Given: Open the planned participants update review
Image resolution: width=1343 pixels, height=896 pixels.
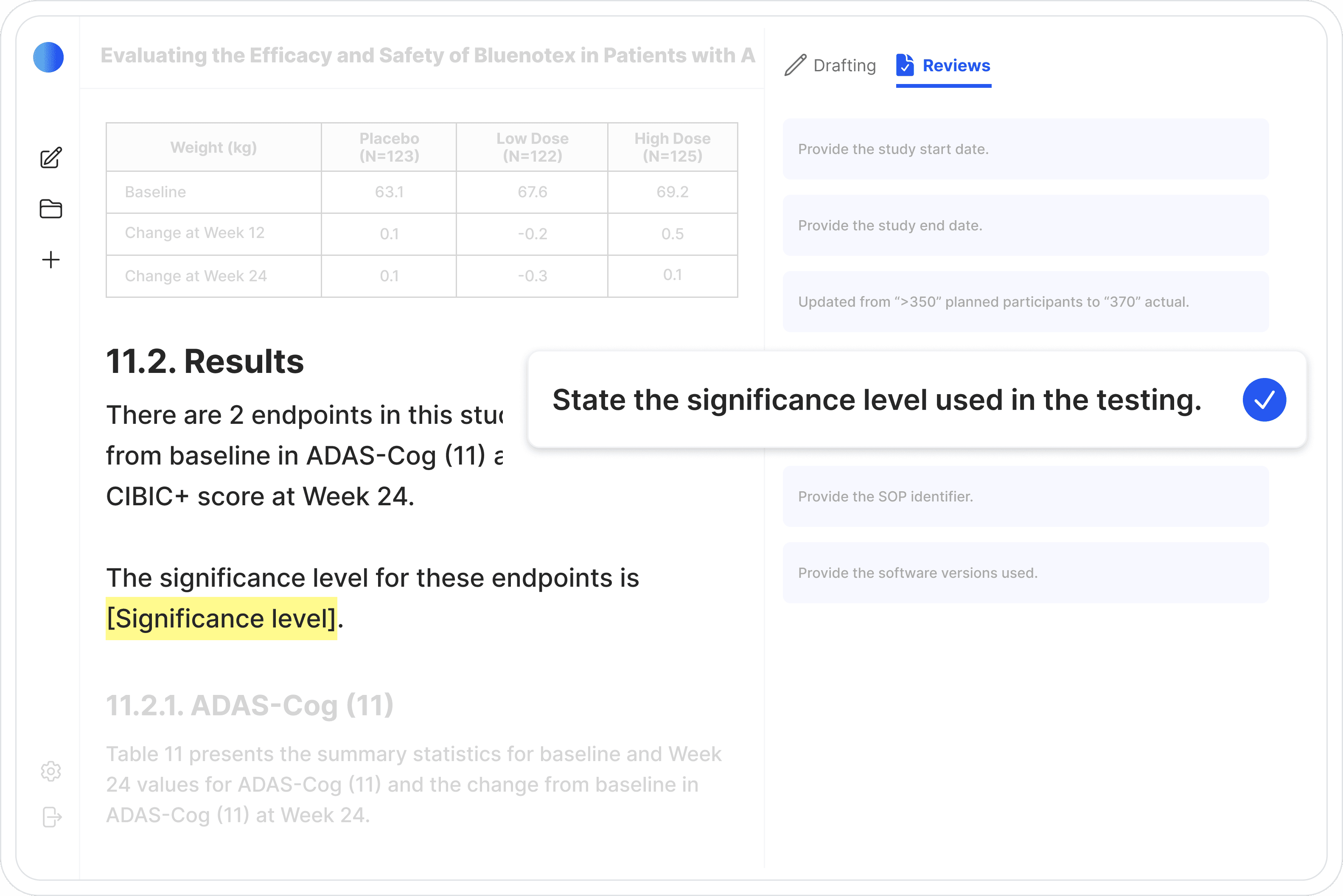Looking at the screenshot, I should [x=1025, y=302].
